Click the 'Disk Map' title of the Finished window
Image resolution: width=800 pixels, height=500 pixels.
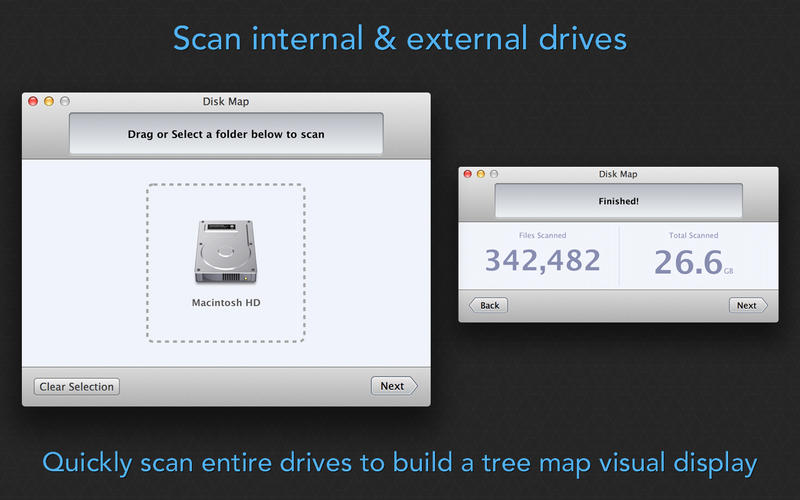click(618, 174)
